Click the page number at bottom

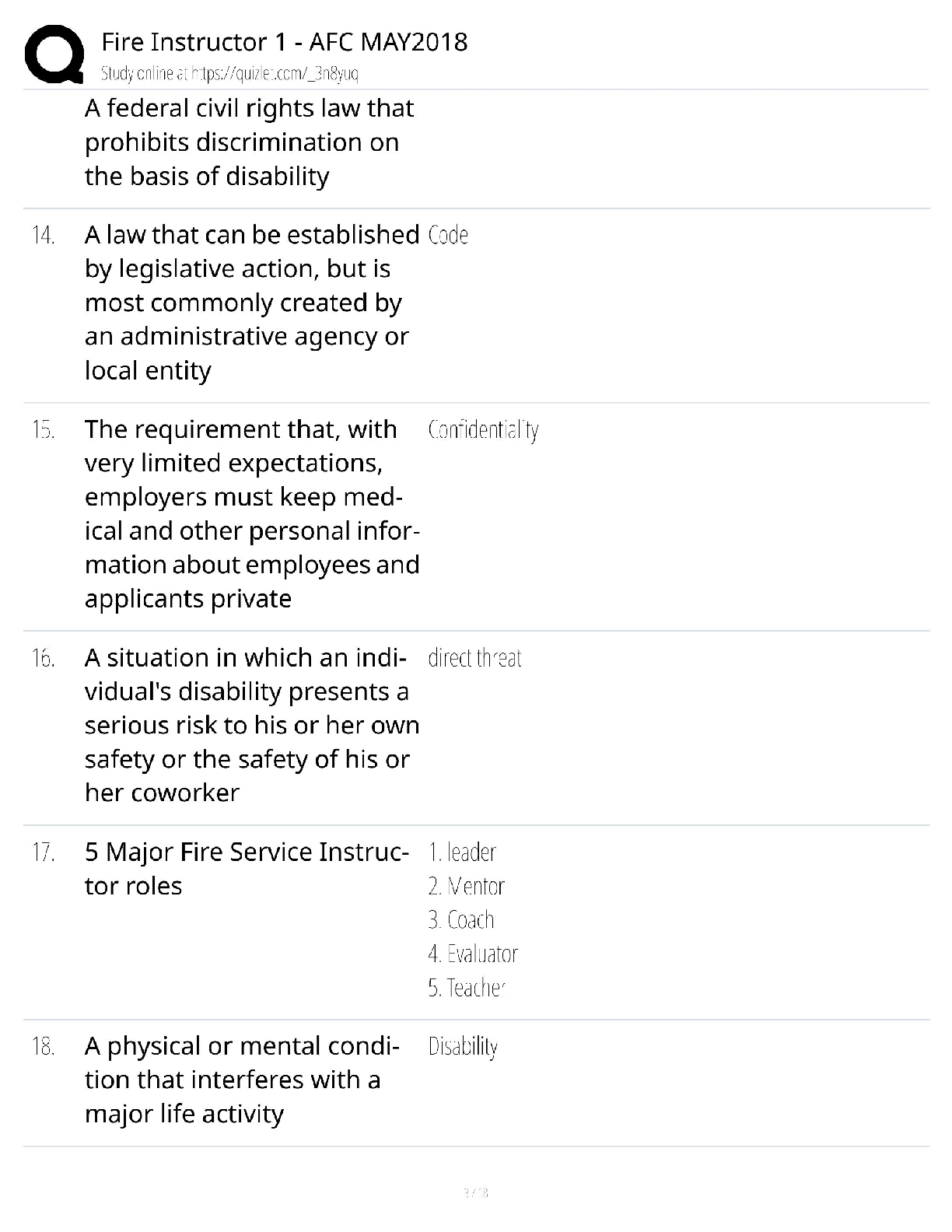(x=475, y=1192)
